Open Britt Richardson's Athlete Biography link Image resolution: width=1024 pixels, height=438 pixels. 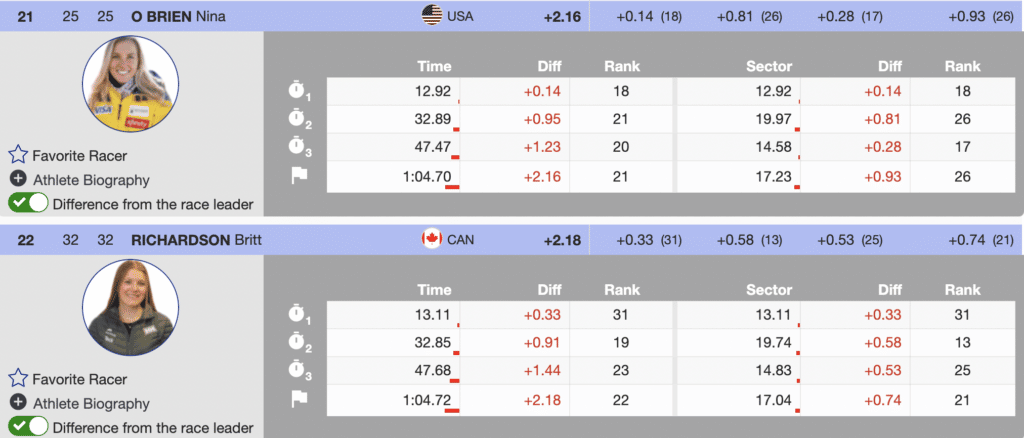(x=91, y=402)
